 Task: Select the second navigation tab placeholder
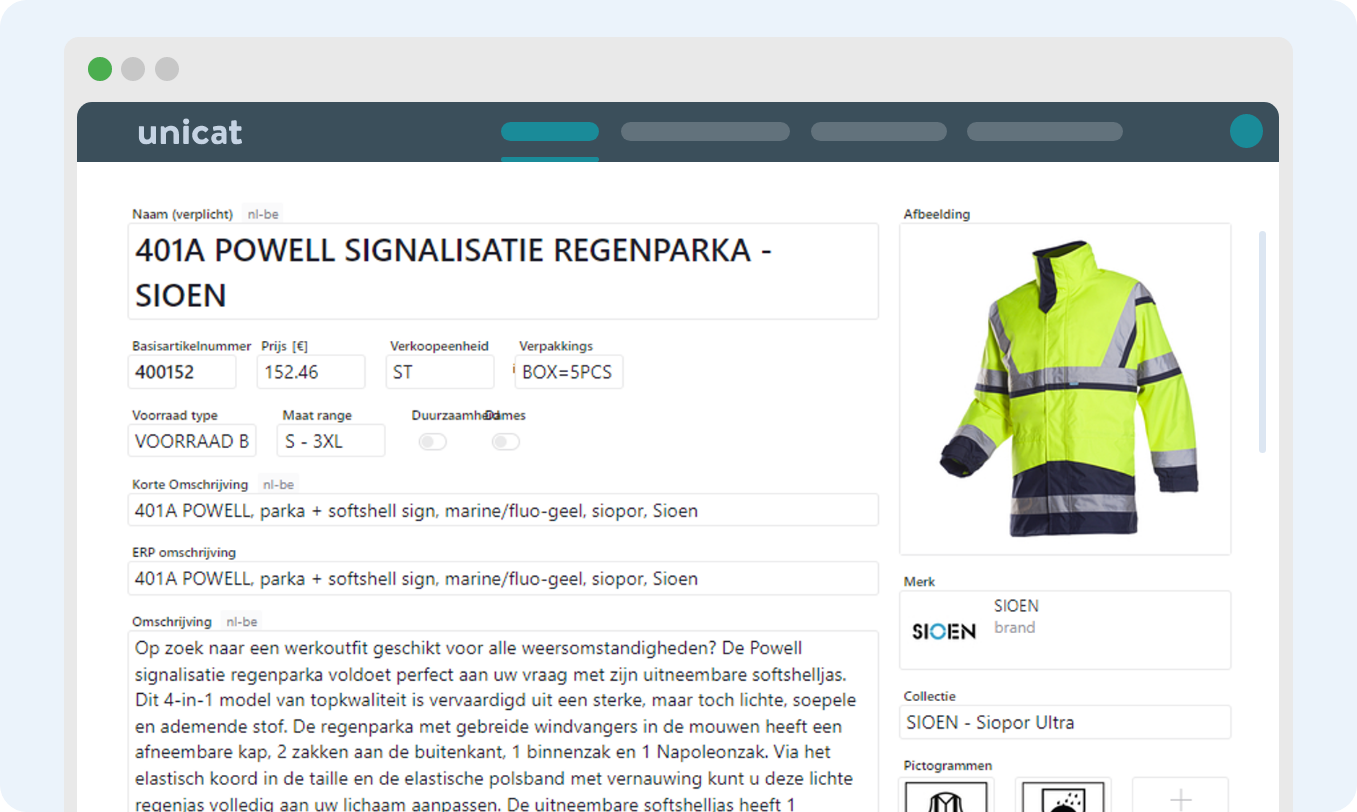[x=704, y=132]
